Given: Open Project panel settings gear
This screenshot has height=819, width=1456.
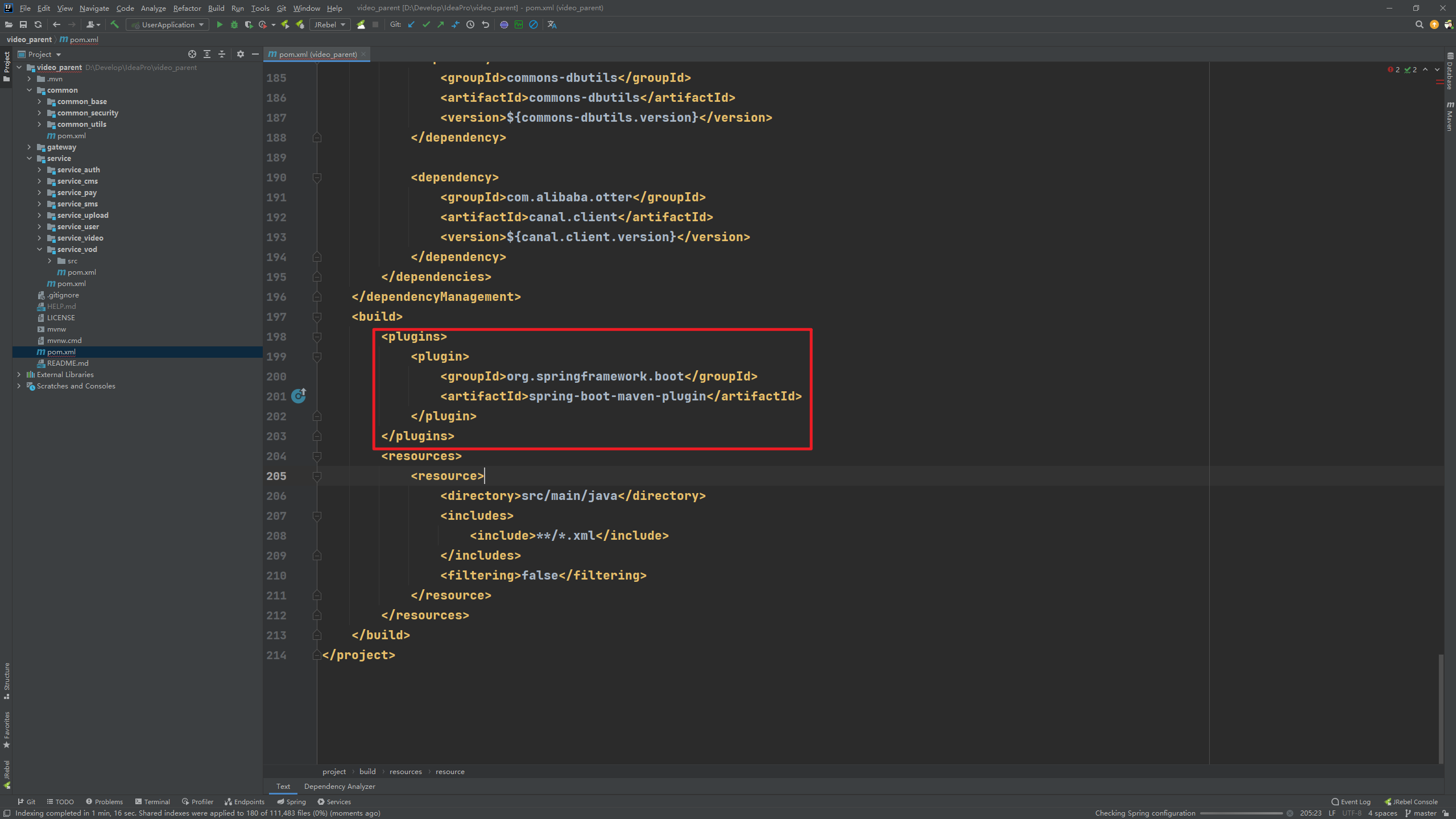Looking at the screenshot, I should 241,54.
